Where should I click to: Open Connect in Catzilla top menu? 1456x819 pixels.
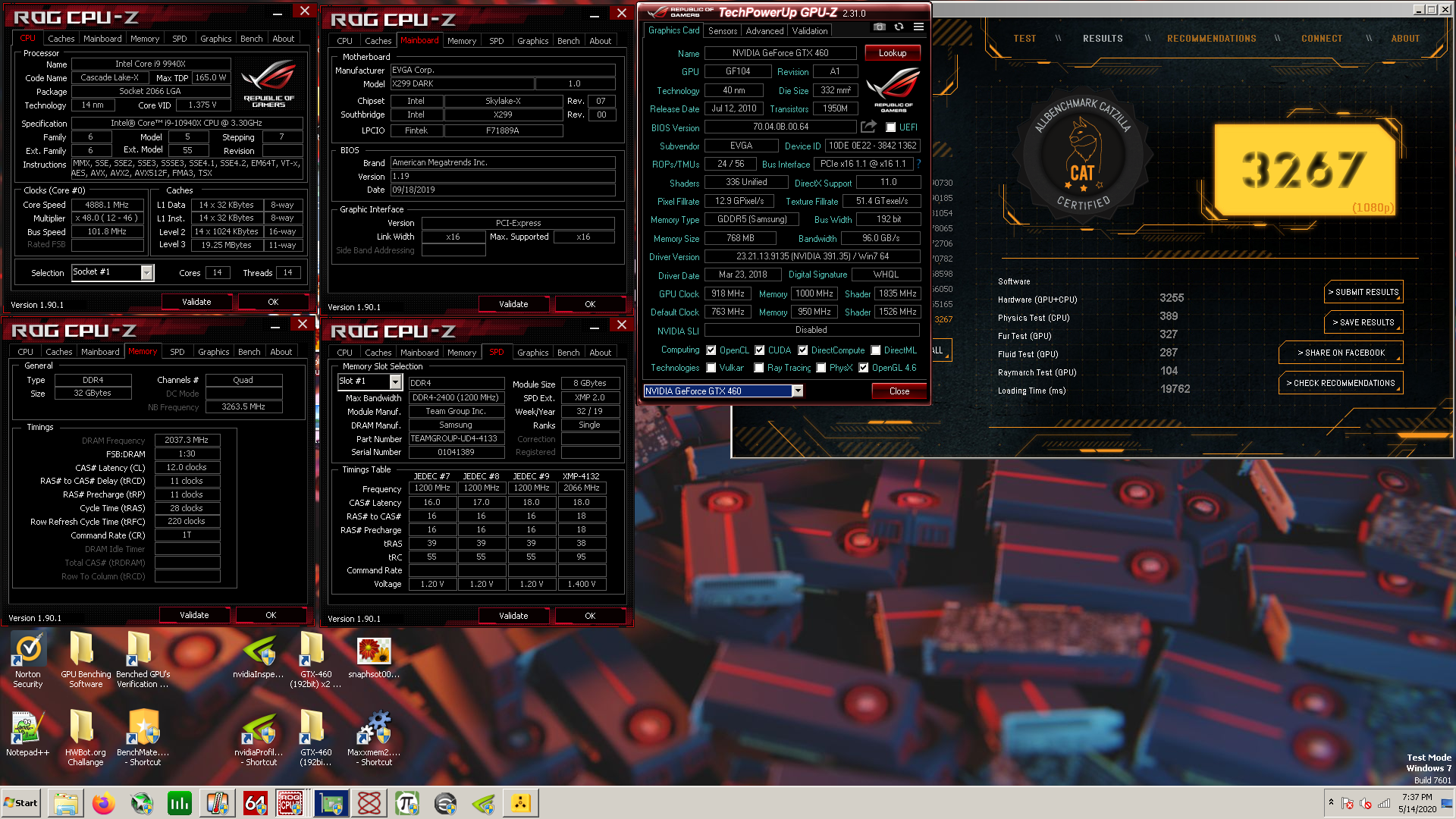click(x=1321, y=39)
